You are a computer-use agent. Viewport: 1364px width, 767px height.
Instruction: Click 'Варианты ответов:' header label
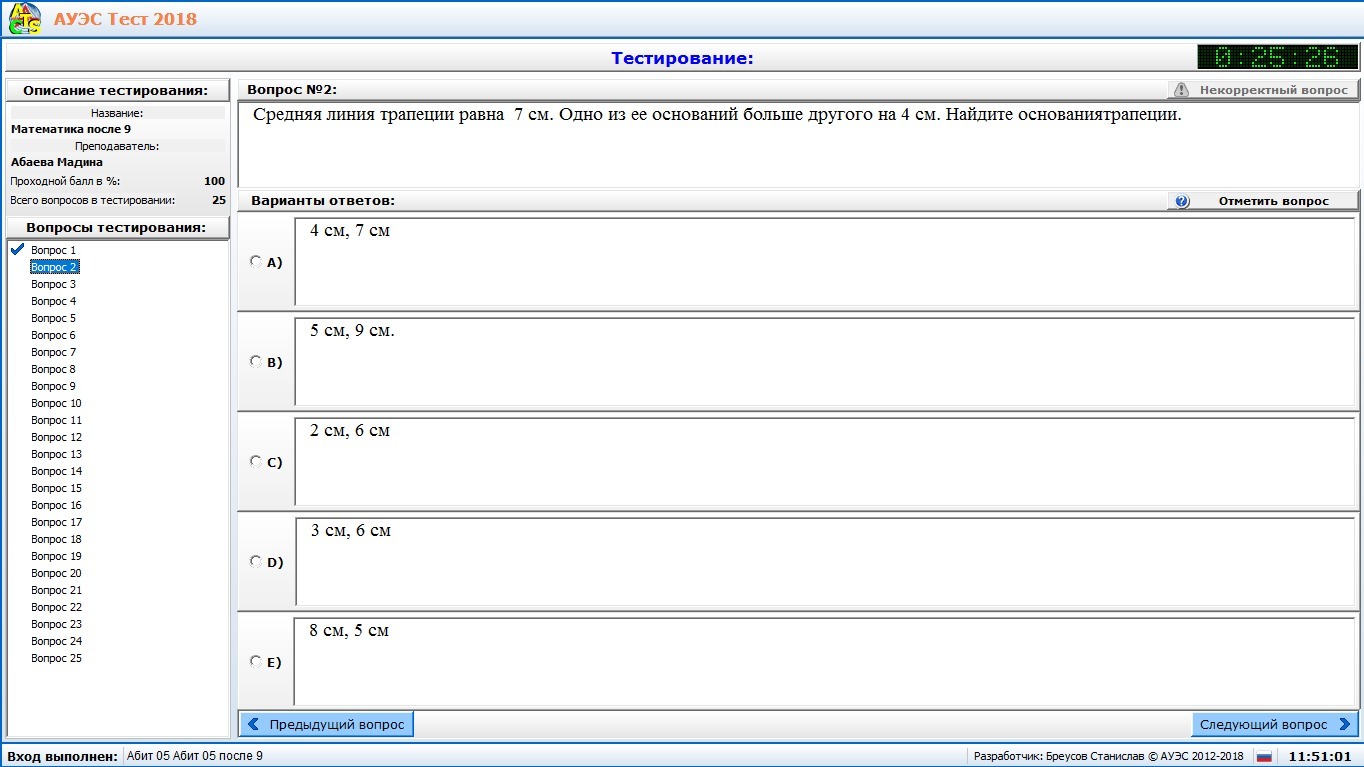click(x=323, y=201)
